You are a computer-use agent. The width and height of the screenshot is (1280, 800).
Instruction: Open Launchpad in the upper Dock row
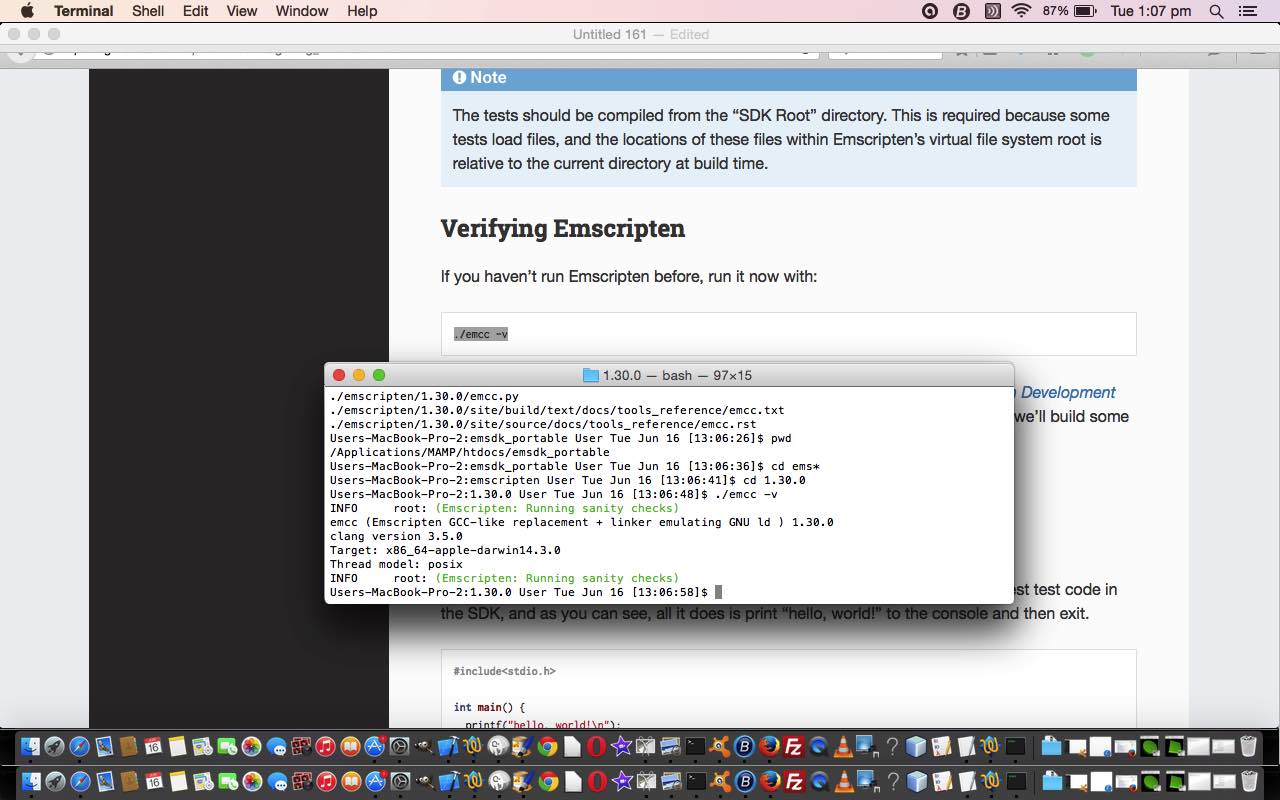pyautogui.click(x=54, y=746)
